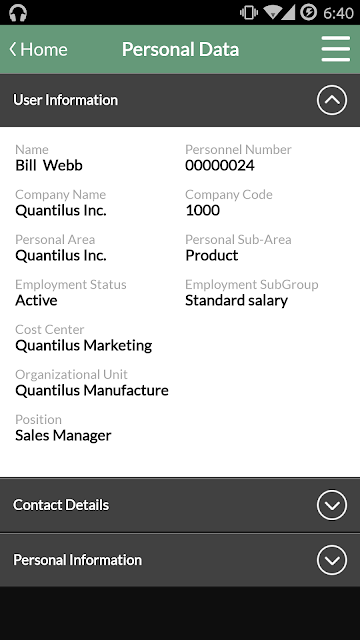Expand Contact Details with the down-arrow circle
Image resolution: width=360 pixels, height=640 pixels.
tap(332, 505)
